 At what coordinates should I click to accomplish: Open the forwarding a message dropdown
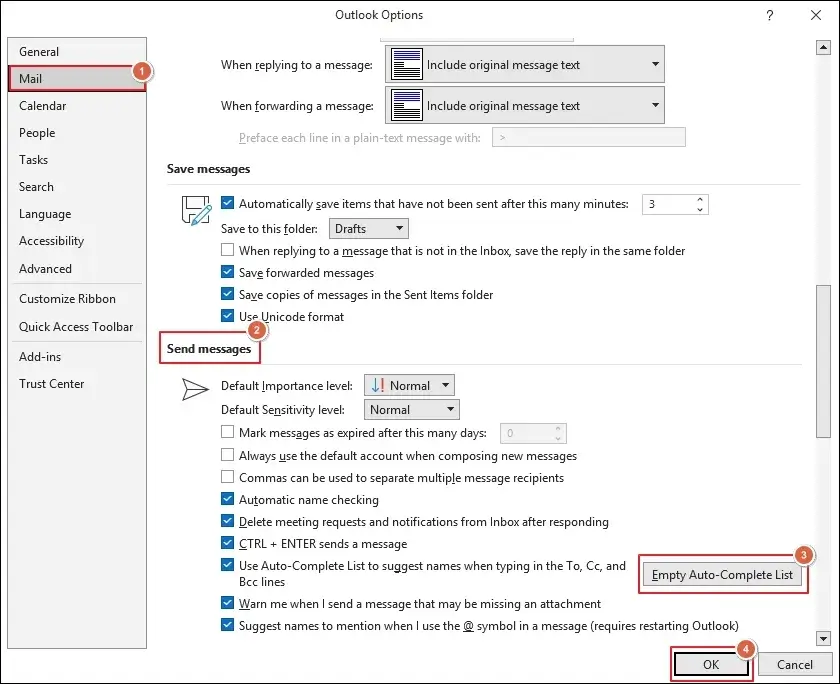pos(524,106)
